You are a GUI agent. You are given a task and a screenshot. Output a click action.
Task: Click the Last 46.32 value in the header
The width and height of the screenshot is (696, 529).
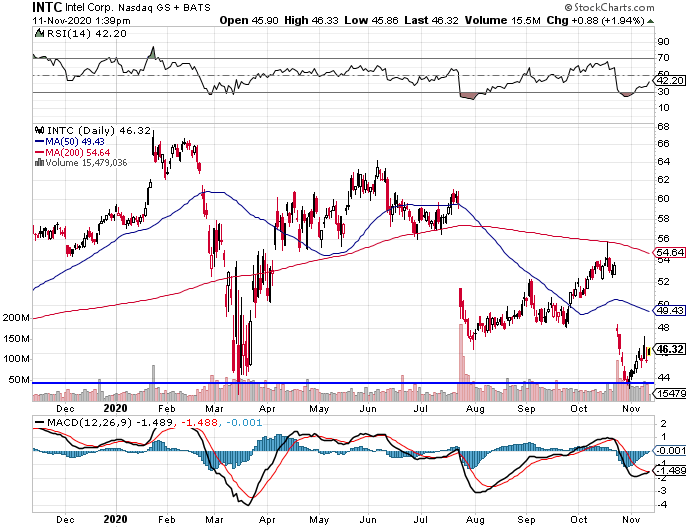431,20
